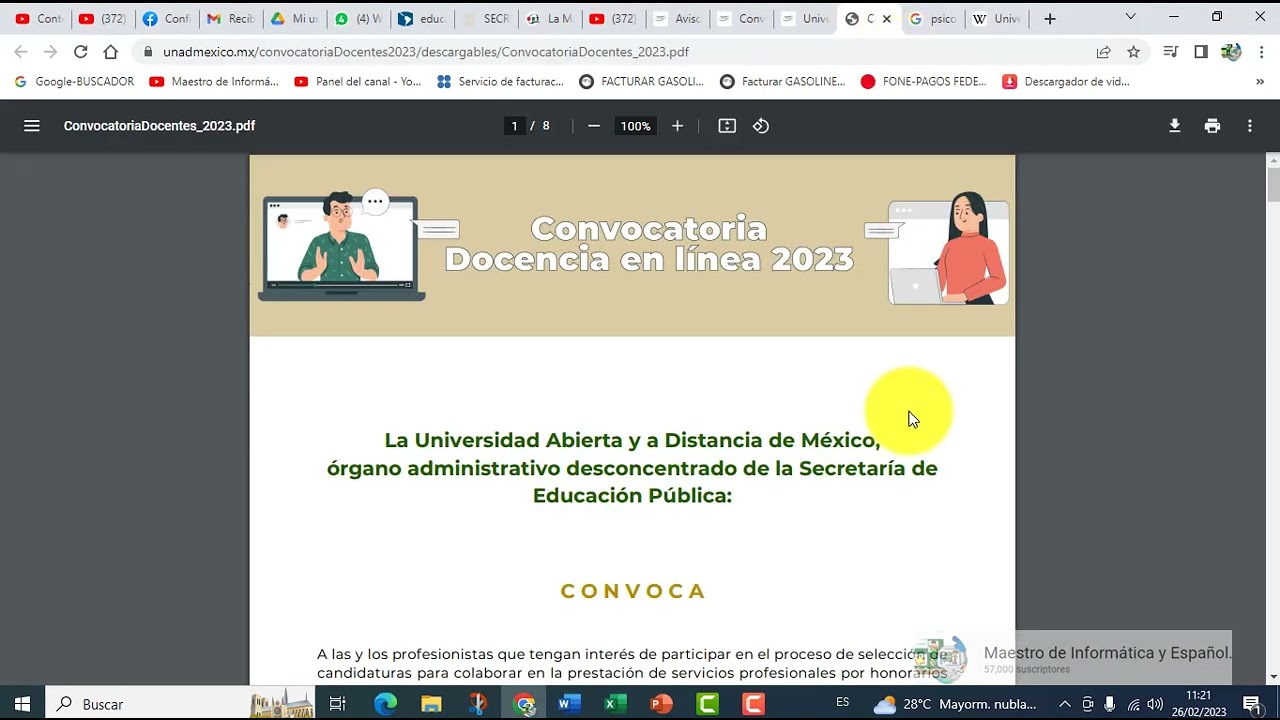The height and width of the screenshot is (720, 1280).
Task: Download the ConvocatoriaDocentes_2023 PDF
Action: pos(1174,125)
